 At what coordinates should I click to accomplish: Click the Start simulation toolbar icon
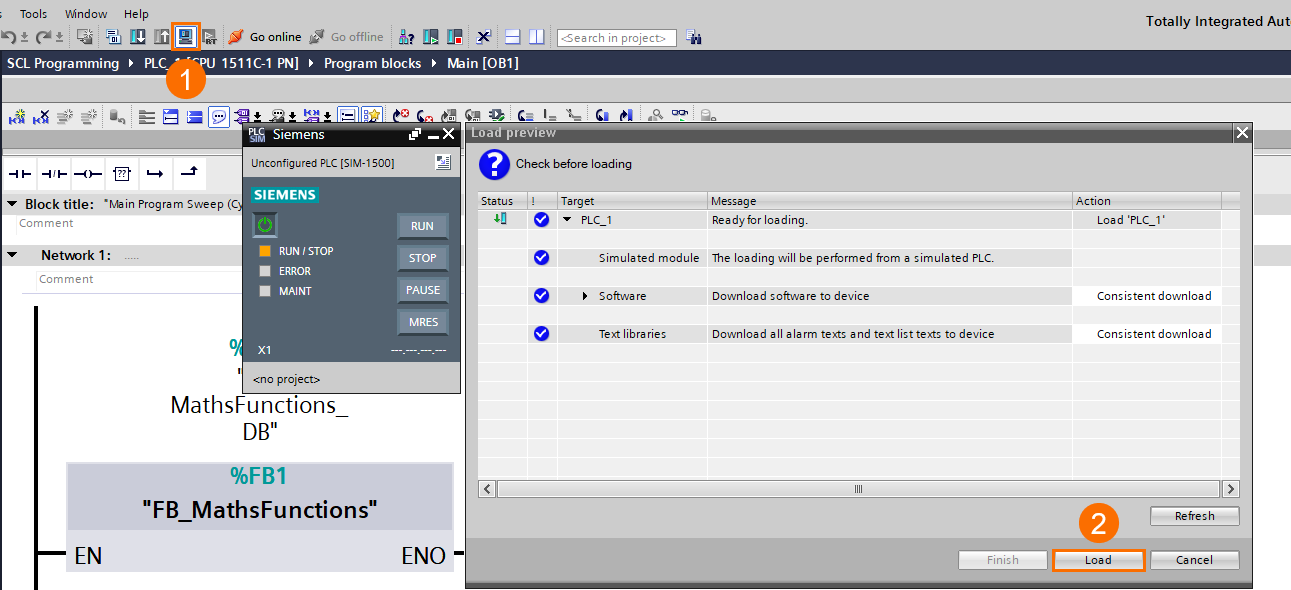point(185,37)
